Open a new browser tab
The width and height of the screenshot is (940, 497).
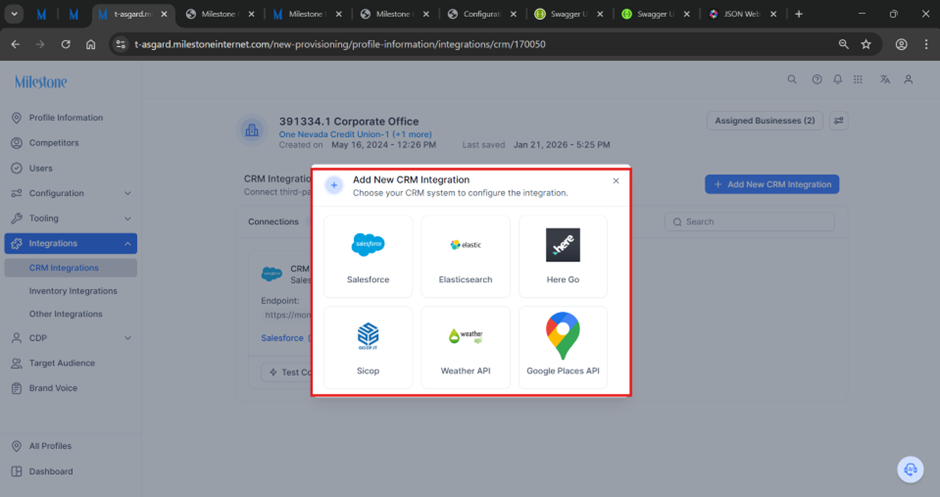point(799,14)
